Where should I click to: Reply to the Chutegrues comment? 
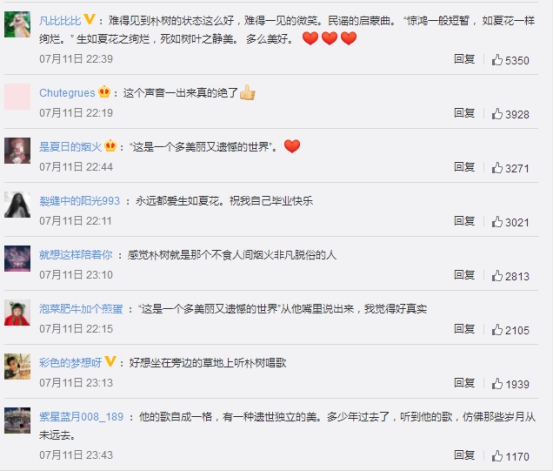[464, 113]
